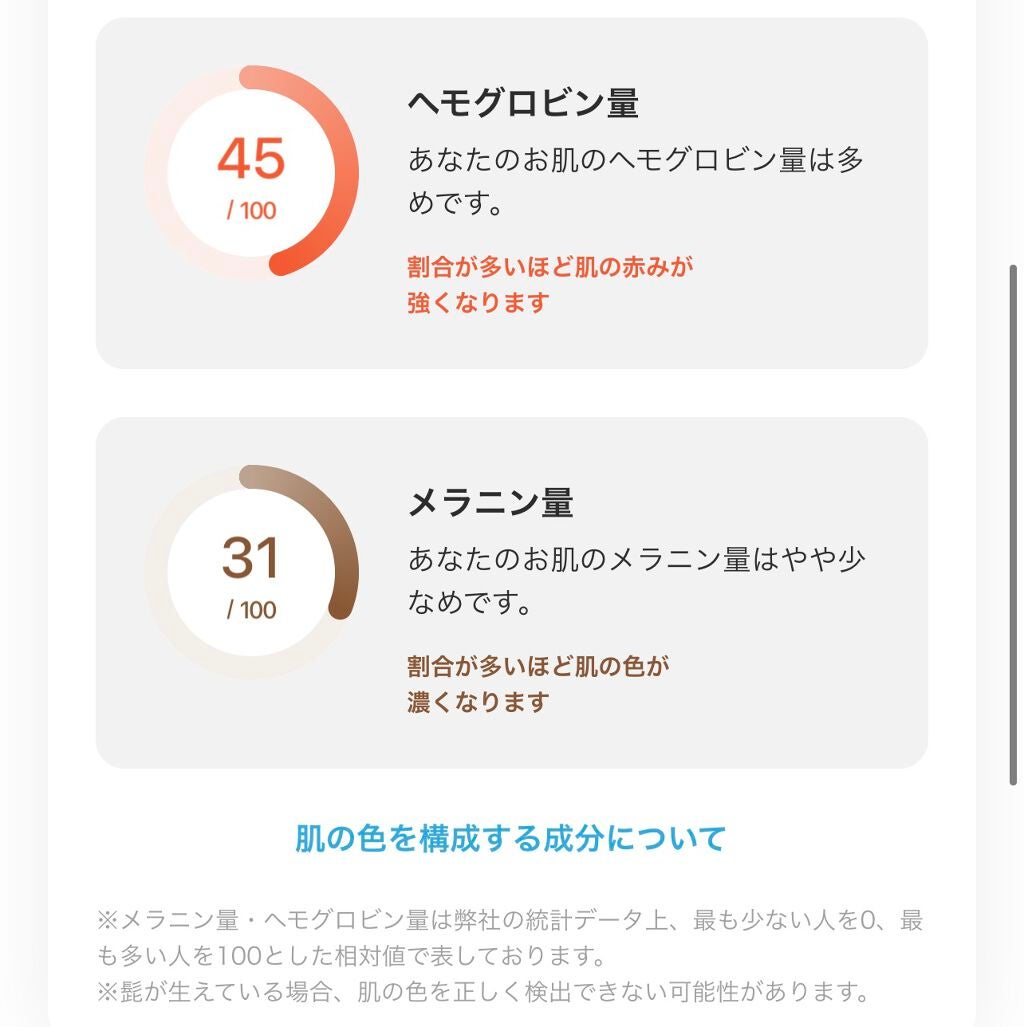This screenshot has height=1027, width=1024.
Task: Select the melanin score number 31
Action: [251, 558]
